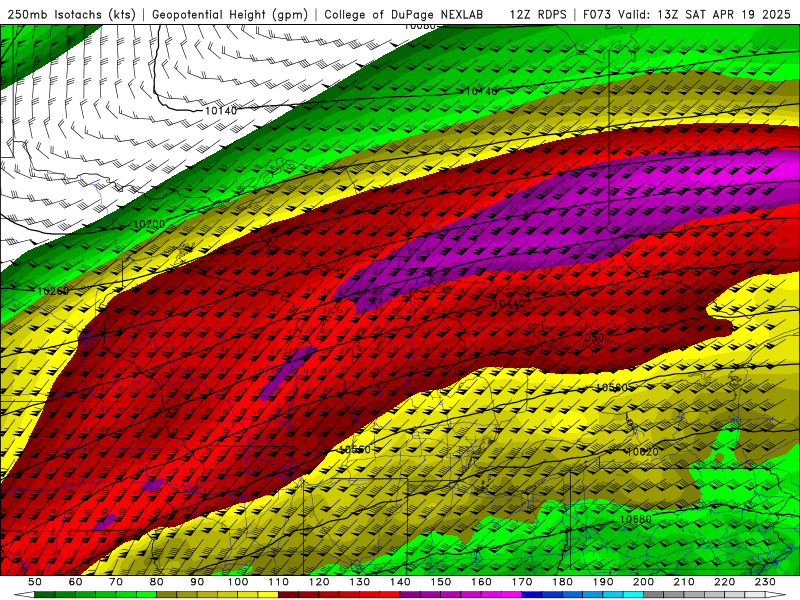Click the 80 value on the color scale
Screen dimensions: 800x600
[x=157, y=582]
